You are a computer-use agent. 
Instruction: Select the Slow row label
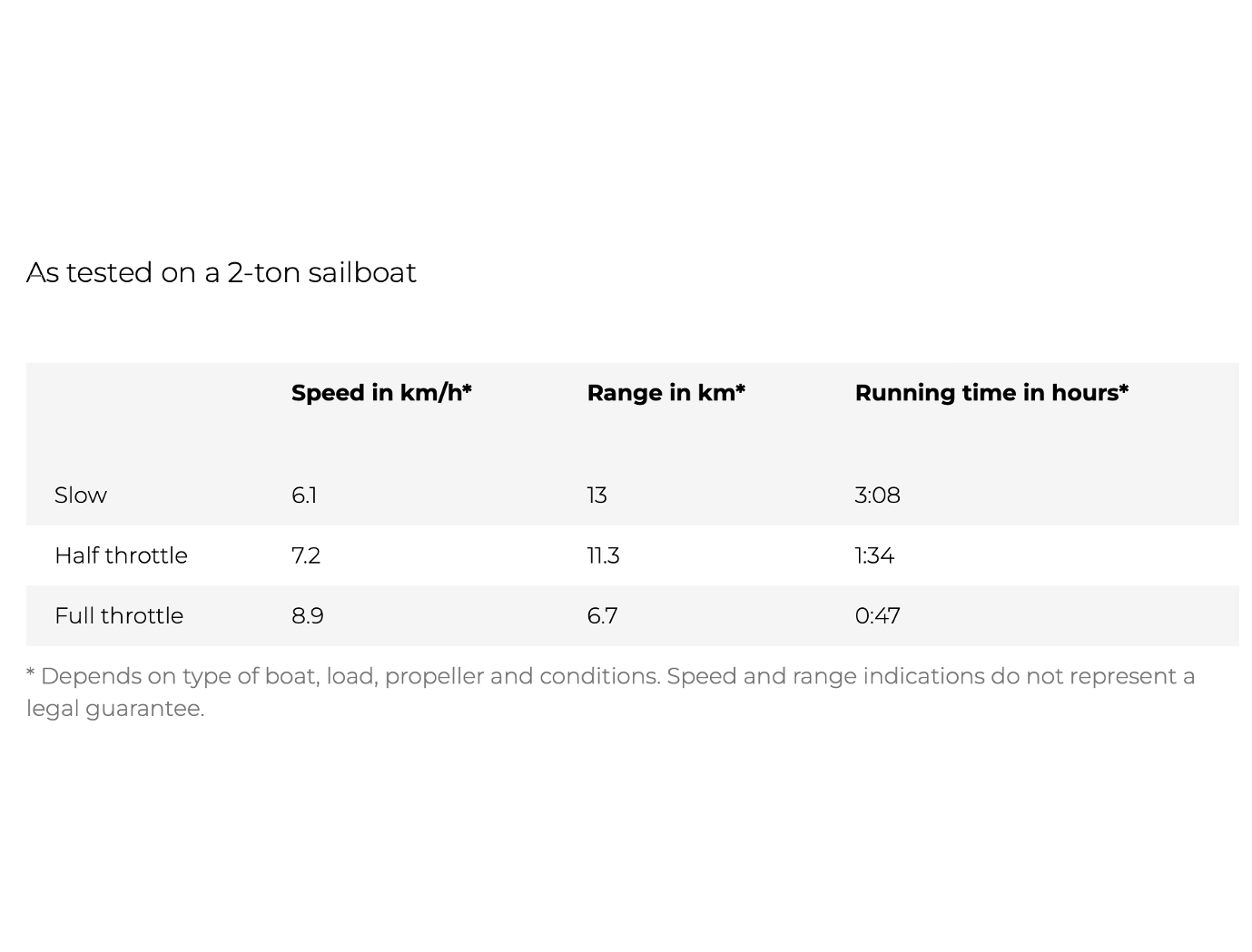pyautogui.click(x=81, y=496)
